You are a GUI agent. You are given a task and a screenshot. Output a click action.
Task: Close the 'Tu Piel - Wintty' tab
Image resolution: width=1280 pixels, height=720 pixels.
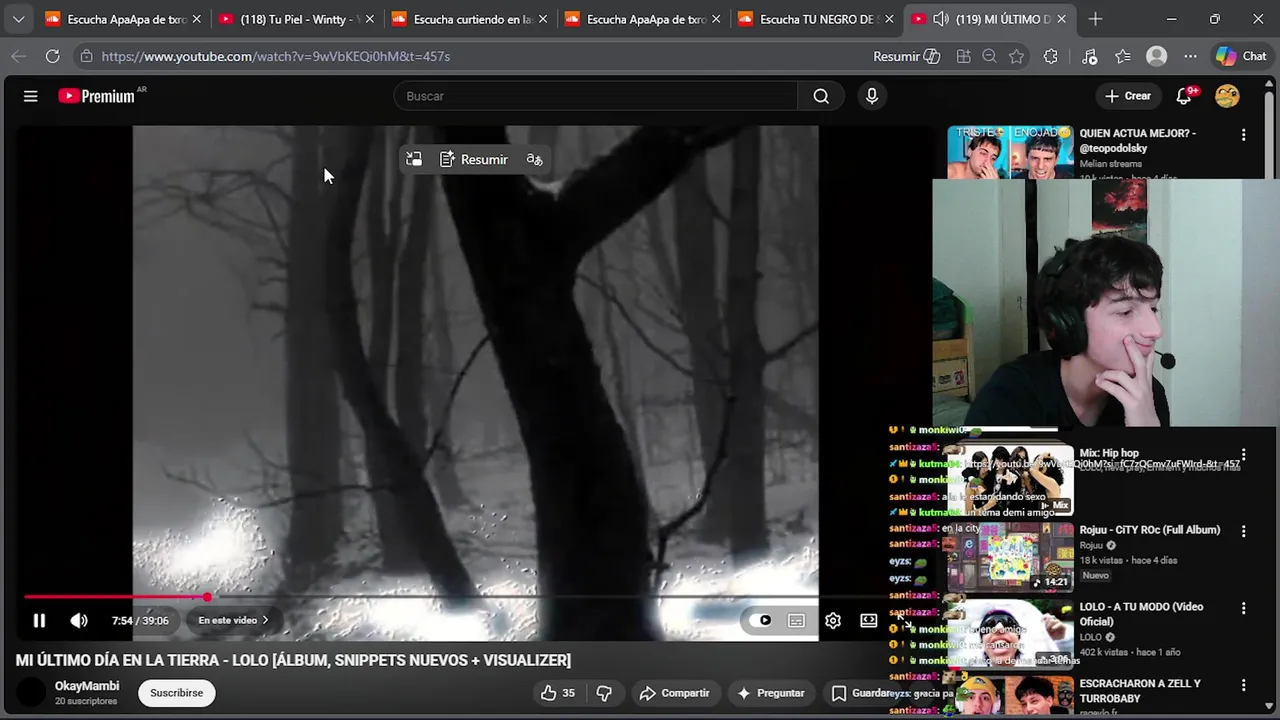tap(369, 19)
